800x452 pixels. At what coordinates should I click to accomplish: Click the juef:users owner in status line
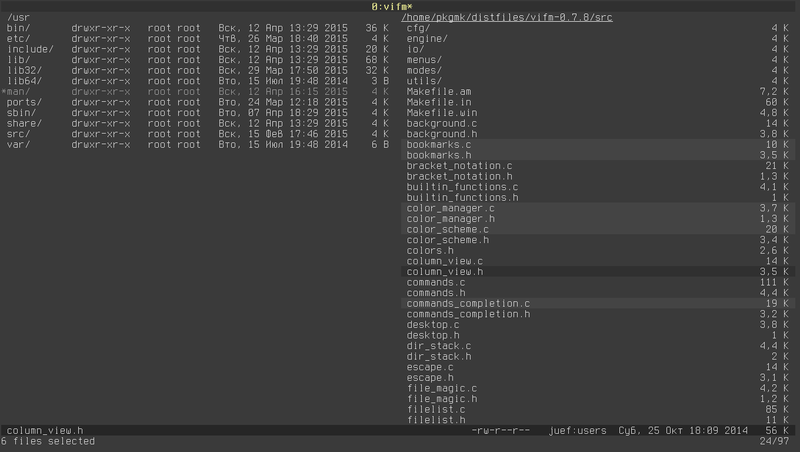pos(578,431)
